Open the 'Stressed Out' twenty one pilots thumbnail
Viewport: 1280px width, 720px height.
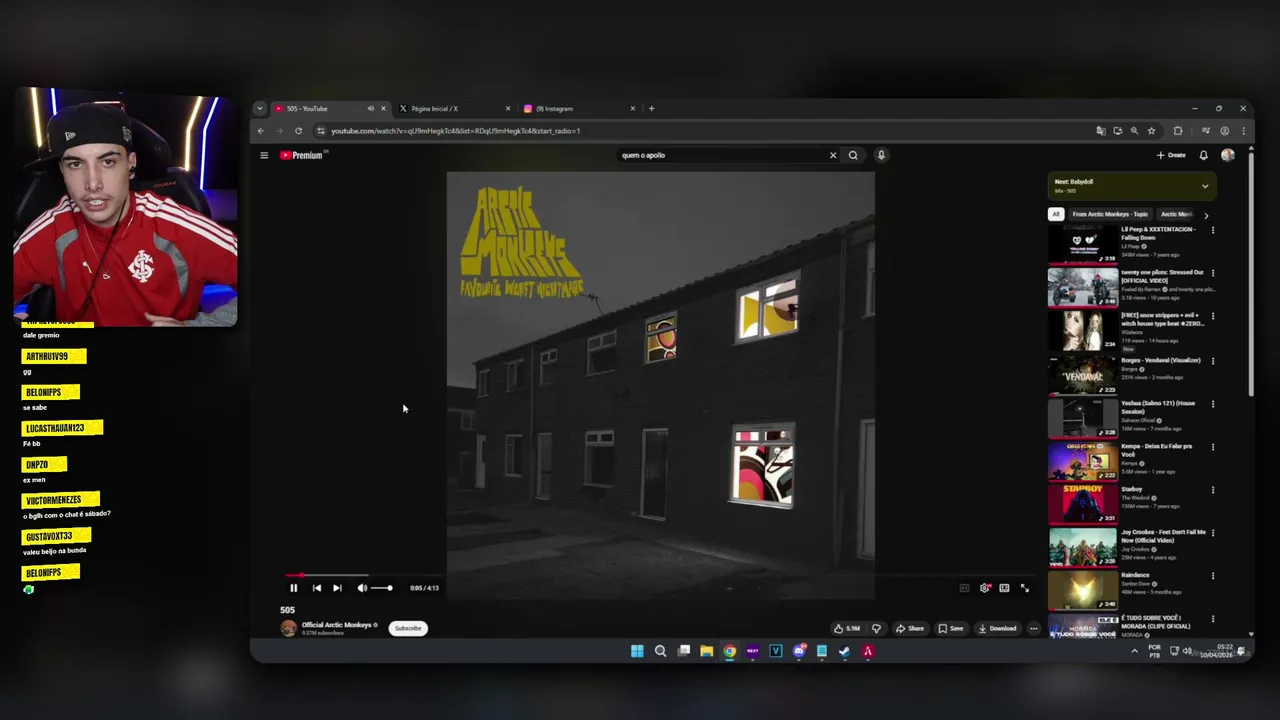point(1083,288)
